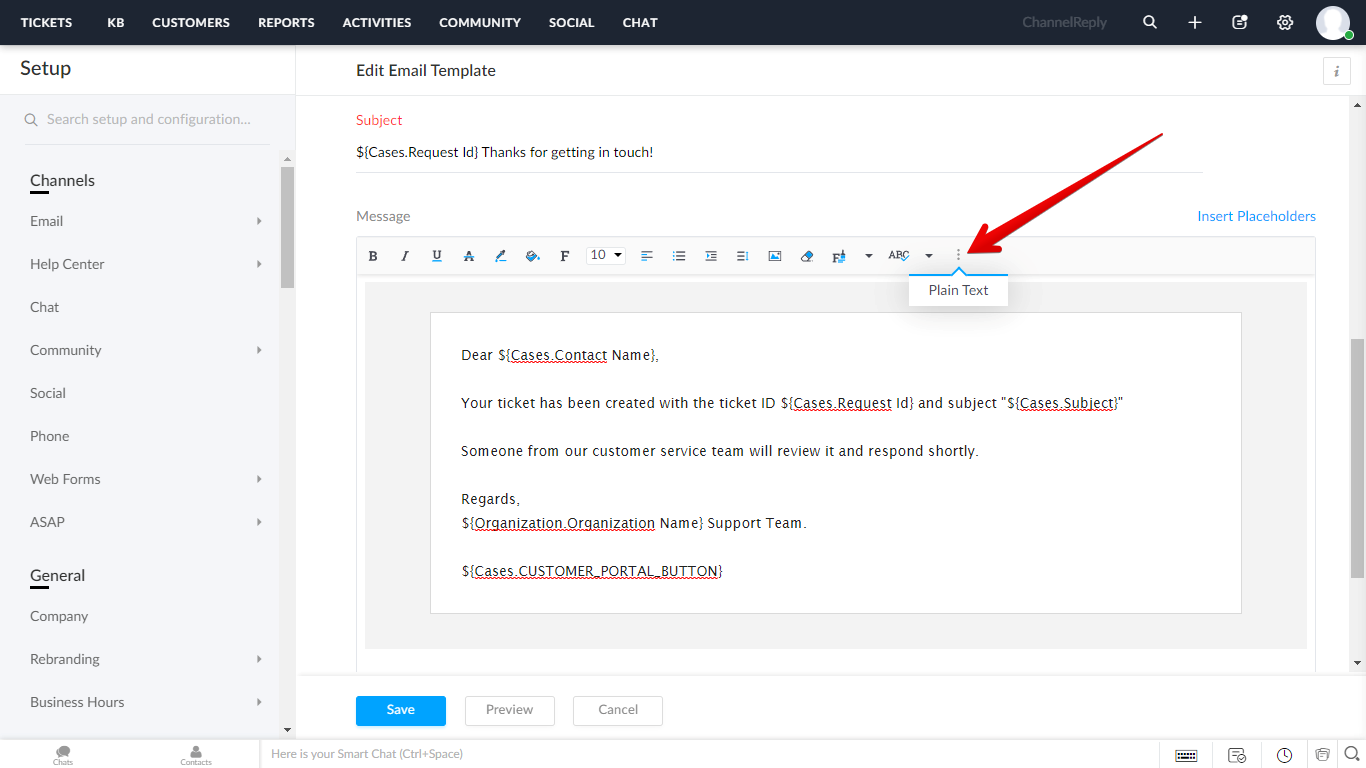Open the CHAT tab in top bar
The height and width of the screenshot is (768, 1366).
pyautogui.click(x=640, y=22)
